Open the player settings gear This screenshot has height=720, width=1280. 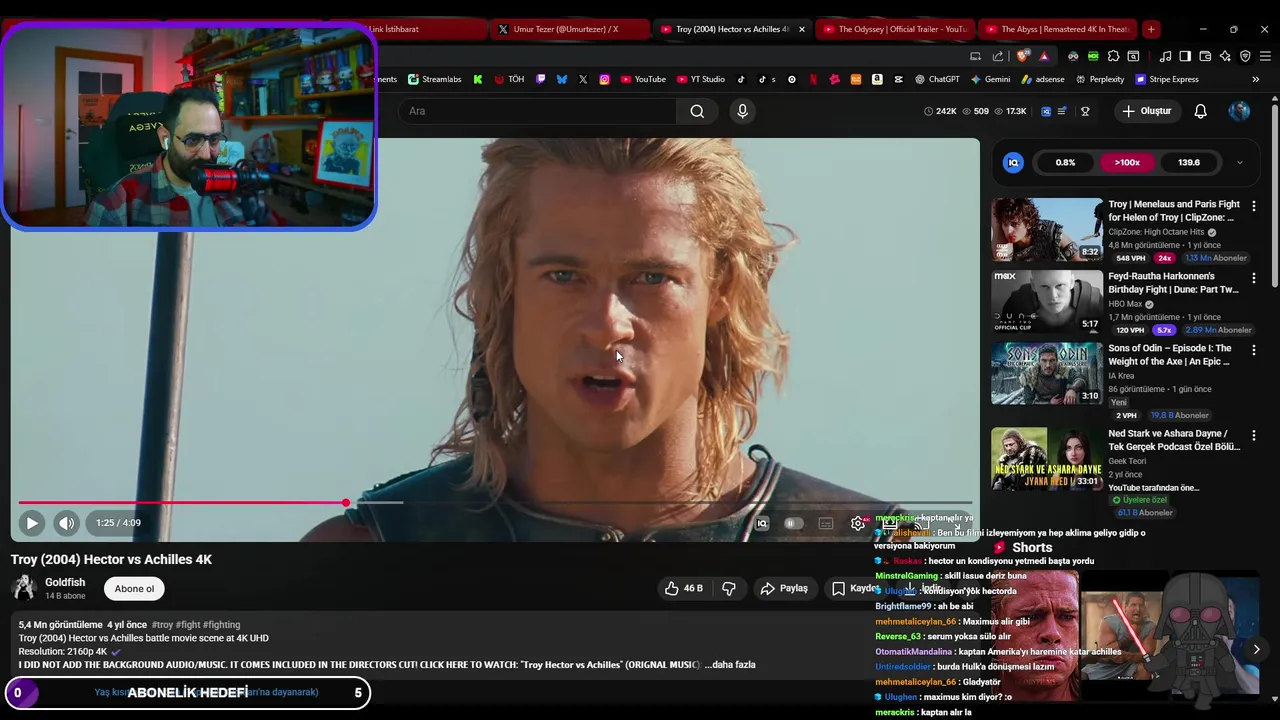(858, 523)
